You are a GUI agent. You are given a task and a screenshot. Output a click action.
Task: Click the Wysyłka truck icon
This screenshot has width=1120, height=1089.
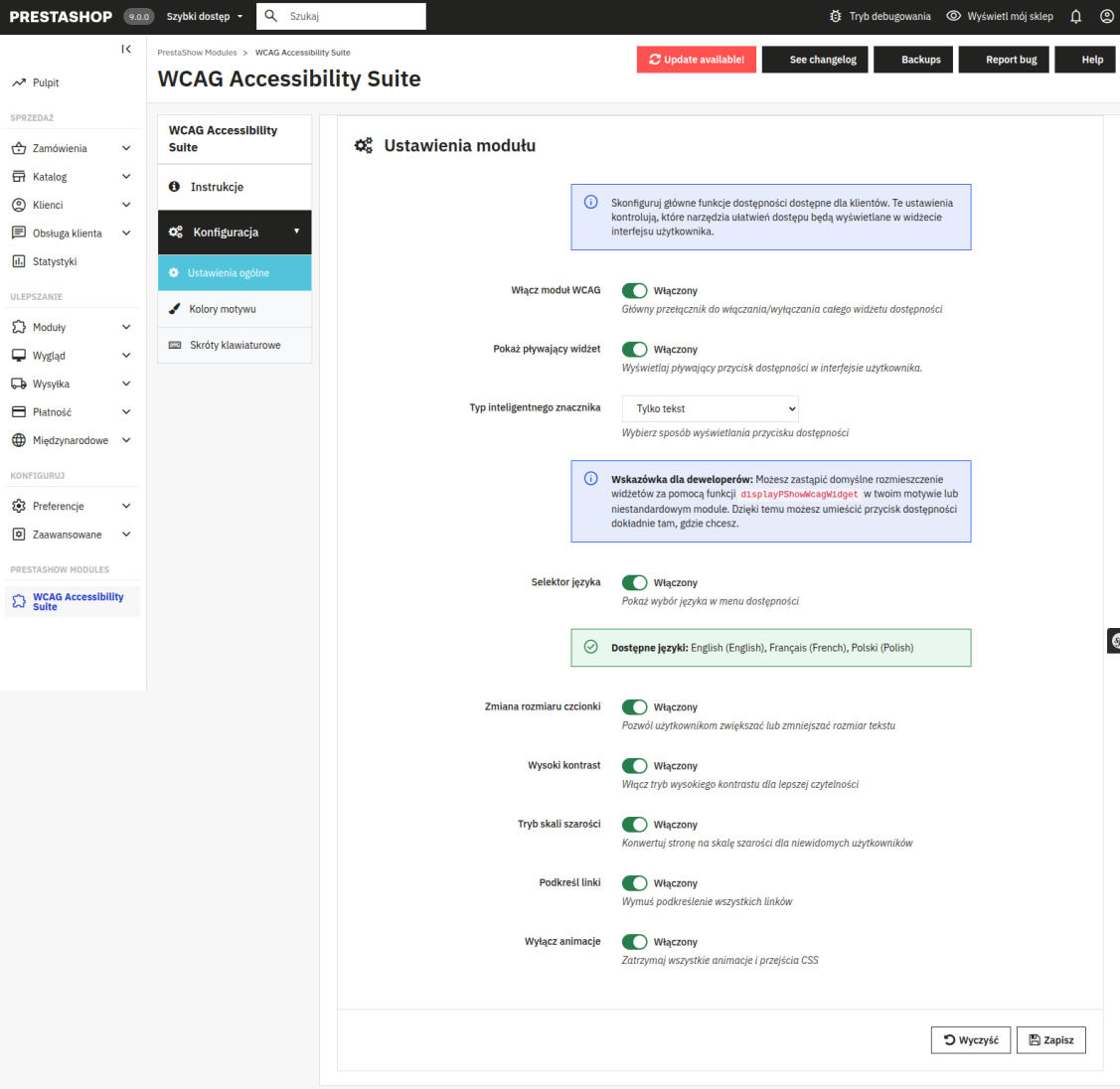click(19, 384)
